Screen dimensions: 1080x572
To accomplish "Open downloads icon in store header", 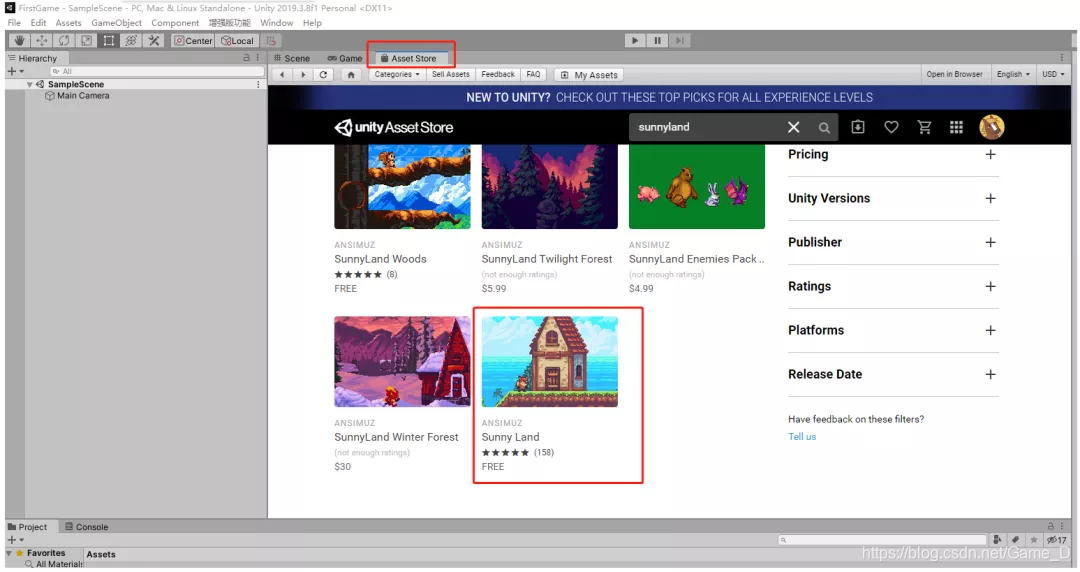I will coord(858,127).
